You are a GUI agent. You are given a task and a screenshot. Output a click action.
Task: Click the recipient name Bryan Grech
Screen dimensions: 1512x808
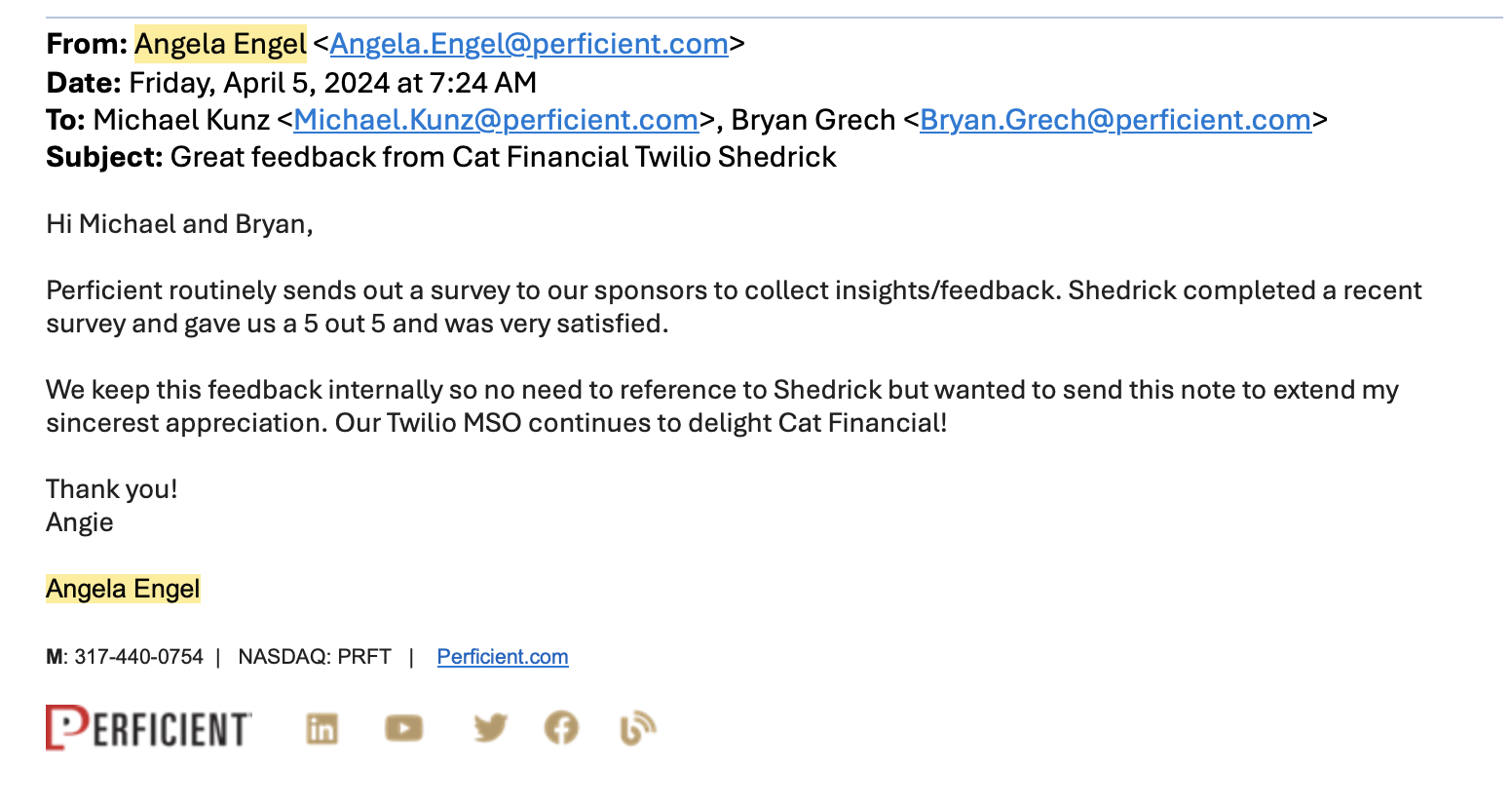point(813,120)
